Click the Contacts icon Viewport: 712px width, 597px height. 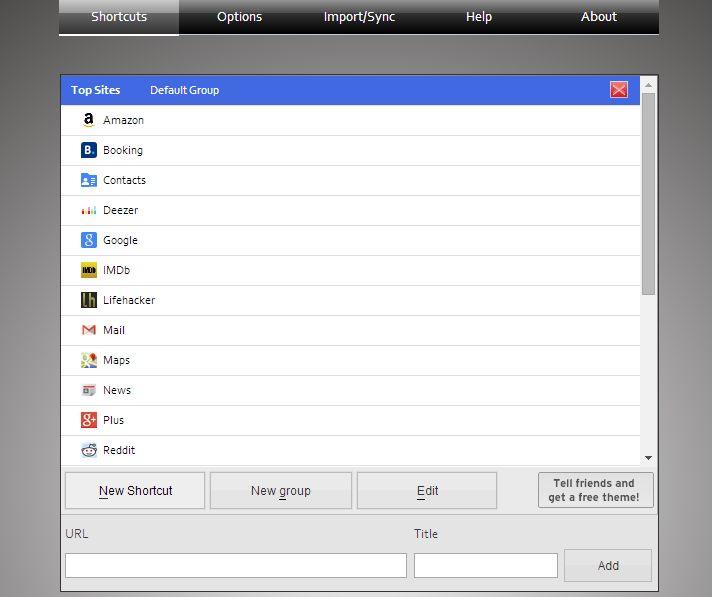click(x=89, y=180)
